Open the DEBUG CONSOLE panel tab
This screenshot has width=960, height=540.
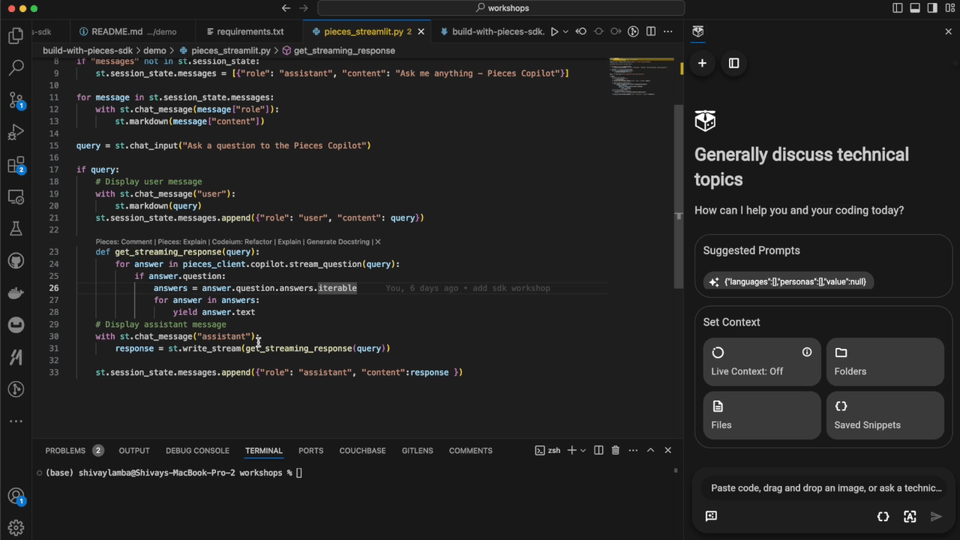pos(197,451)
